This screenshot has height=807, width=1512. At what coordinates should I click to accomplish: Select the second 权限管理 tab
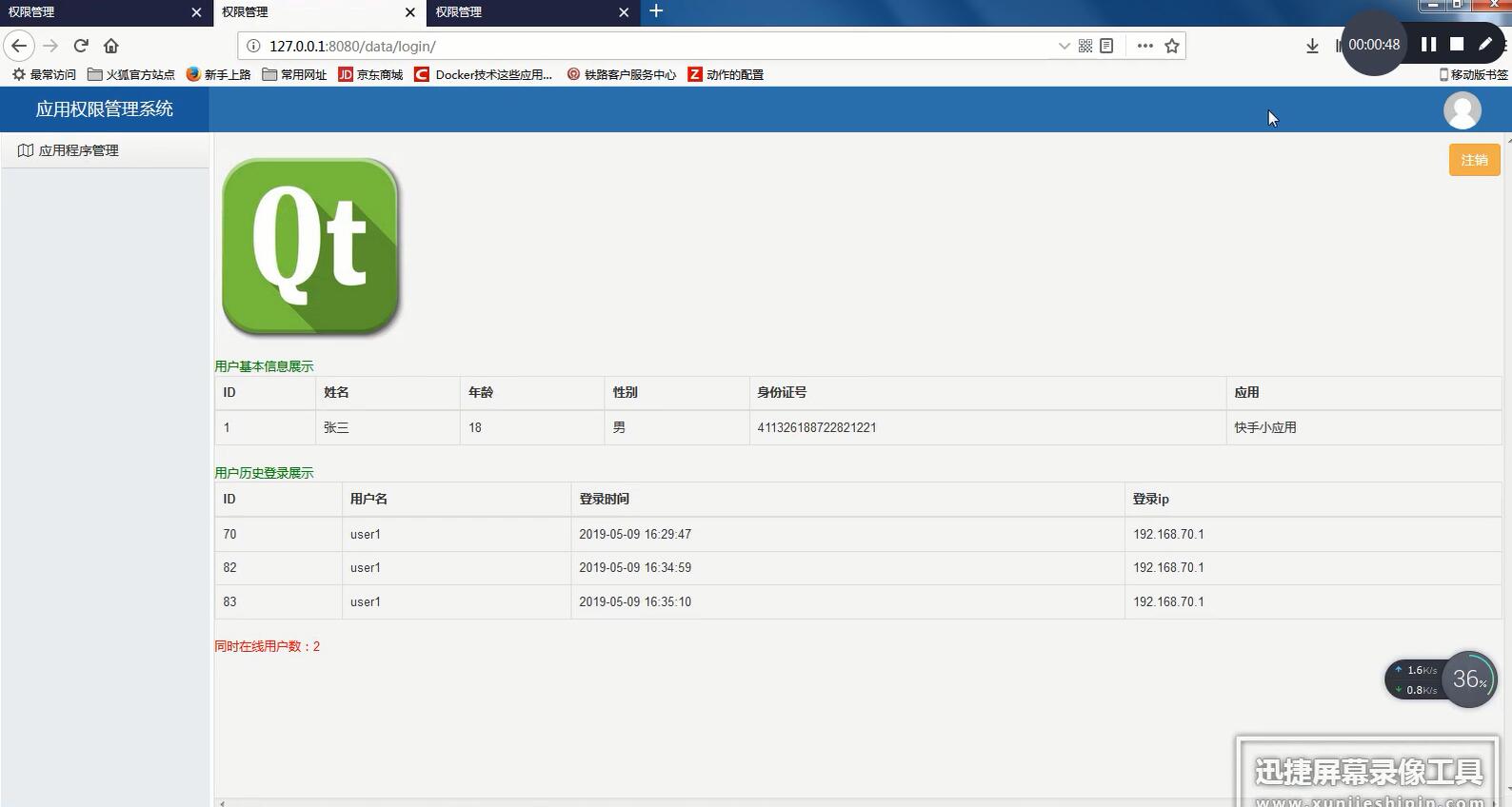click(309, 12)
